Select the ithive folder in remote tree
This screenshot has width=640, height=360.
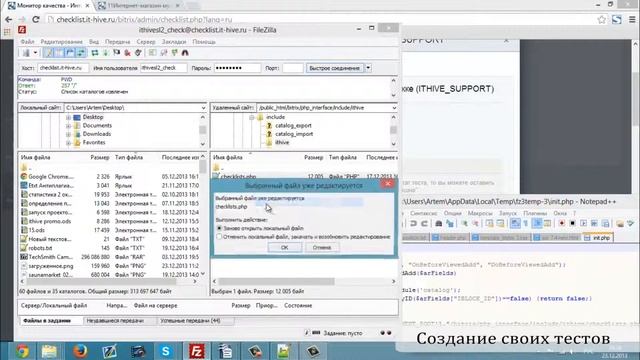[x=282, y=142]
